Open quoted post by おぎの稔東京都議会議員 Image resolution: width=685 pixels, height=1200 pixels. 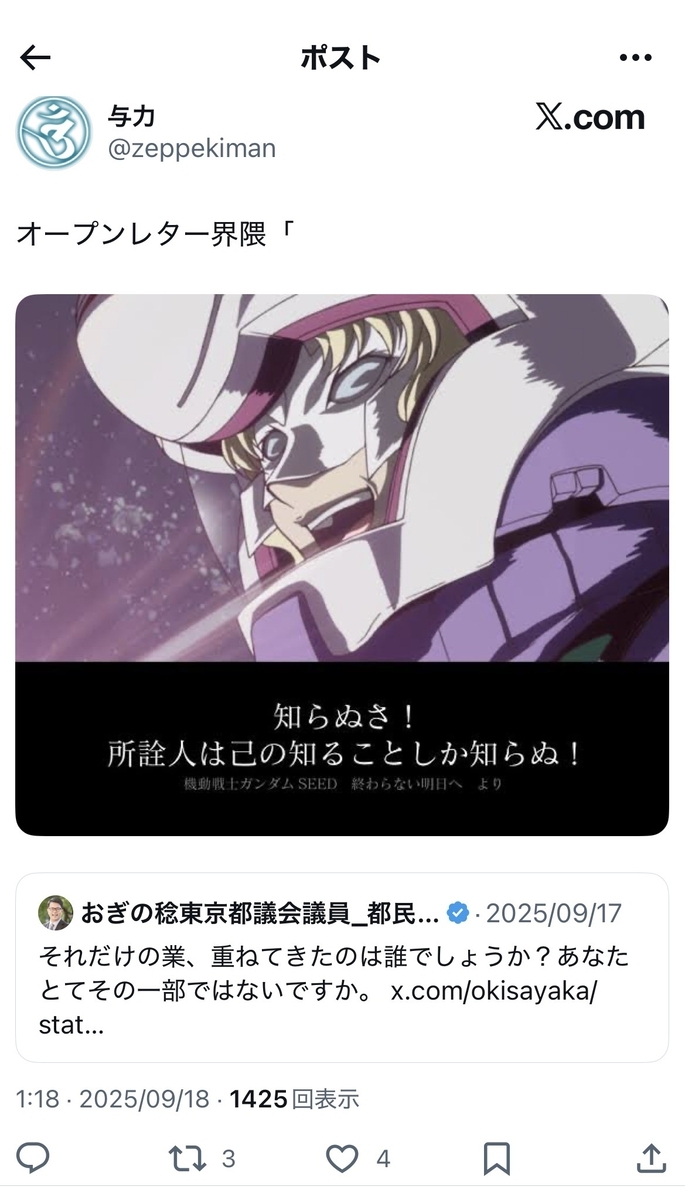[x=342, y=967]
